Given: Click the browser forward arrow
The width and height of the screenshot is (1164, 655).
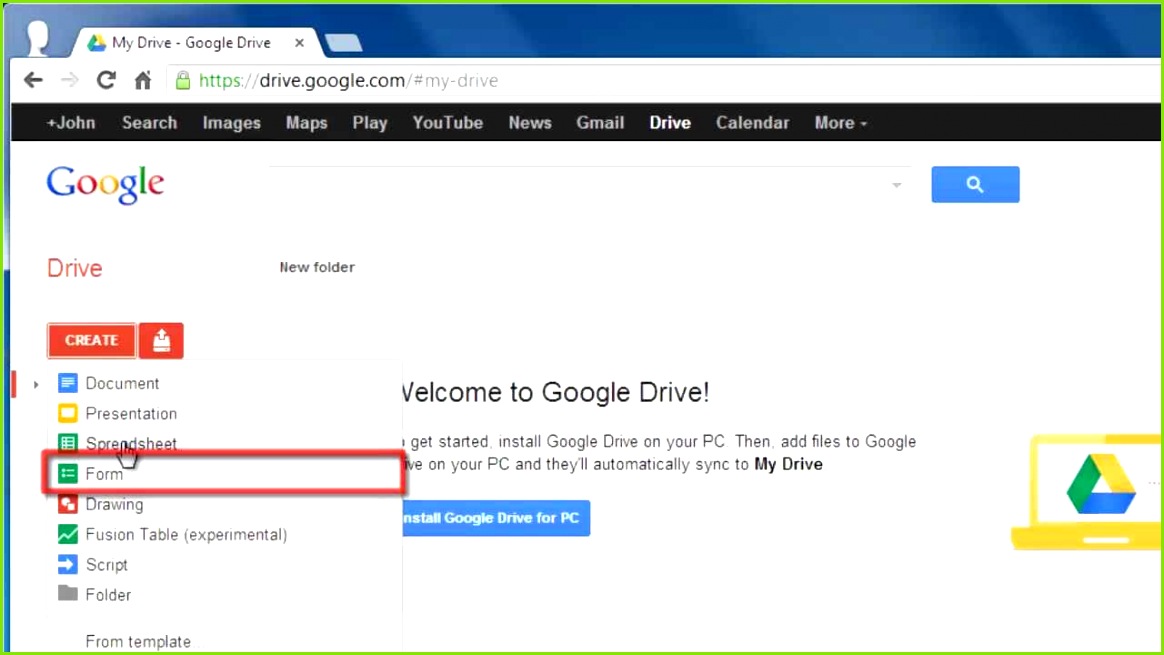Looking at the screenshot, I should 70,80.
